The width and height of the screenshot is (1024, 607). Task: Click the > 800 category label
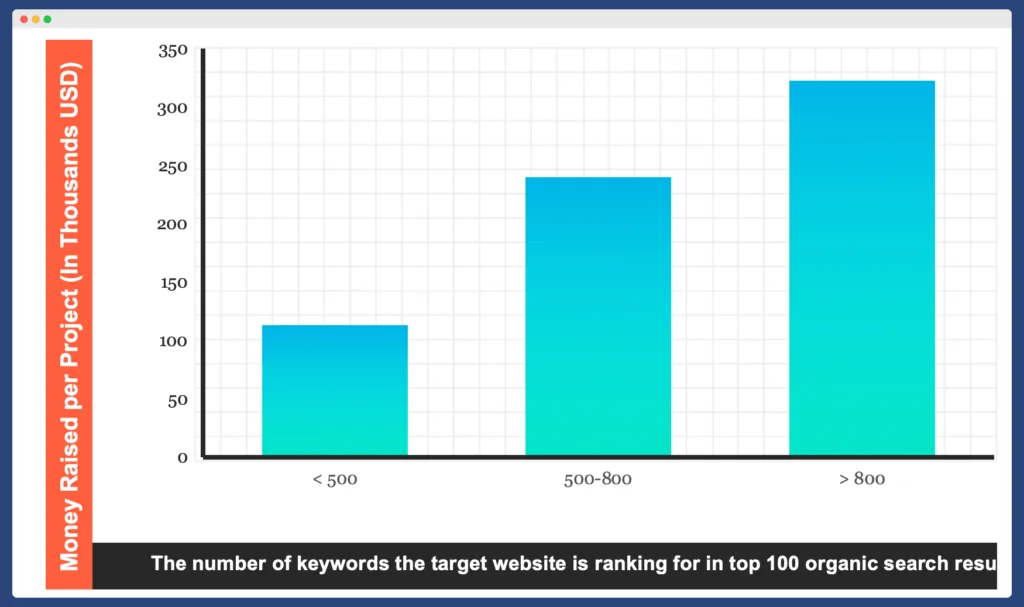864,478
